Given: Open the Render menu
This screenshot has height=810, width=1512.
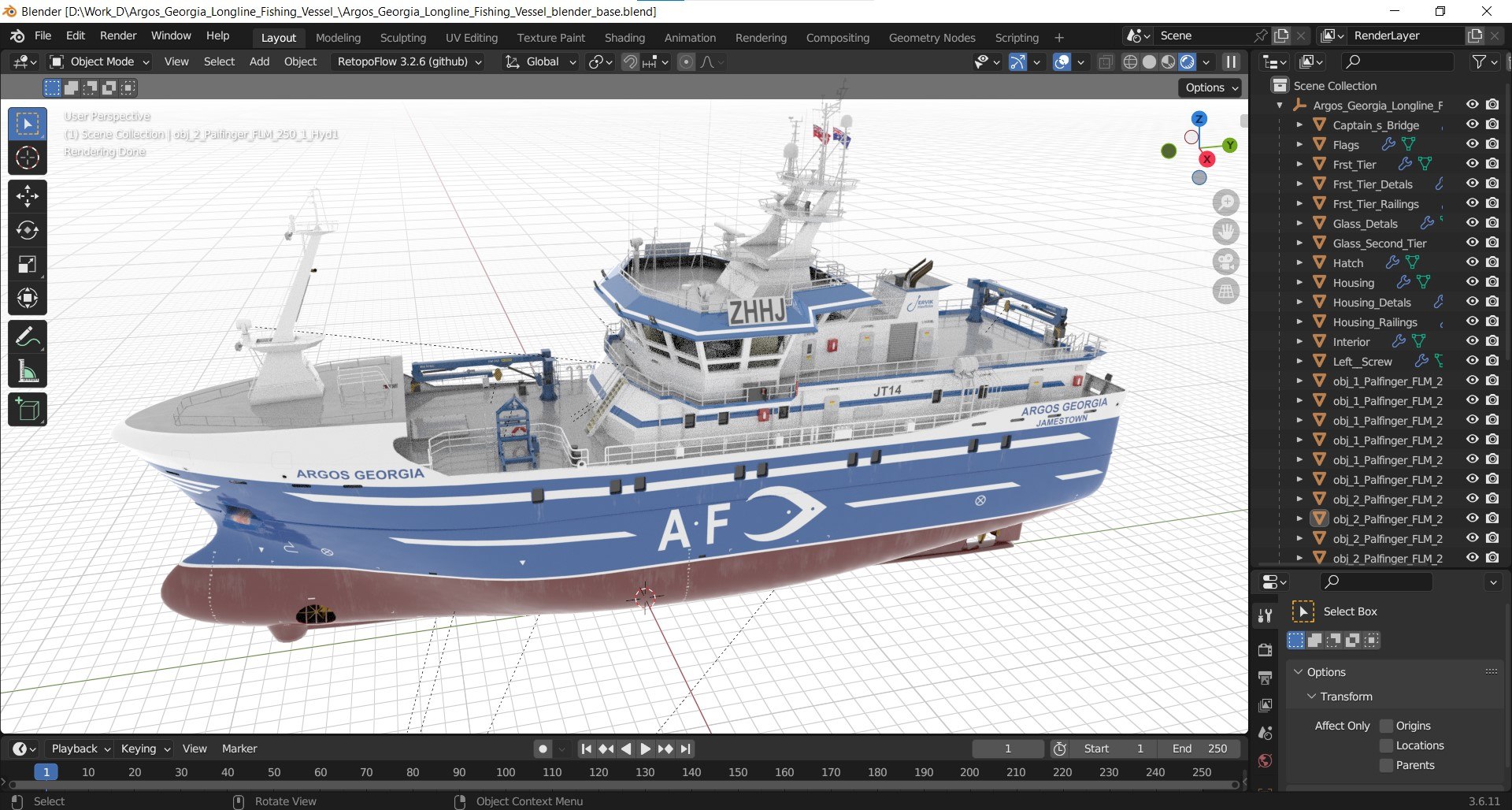Looking at the screenshot, I should click(118, 35).
